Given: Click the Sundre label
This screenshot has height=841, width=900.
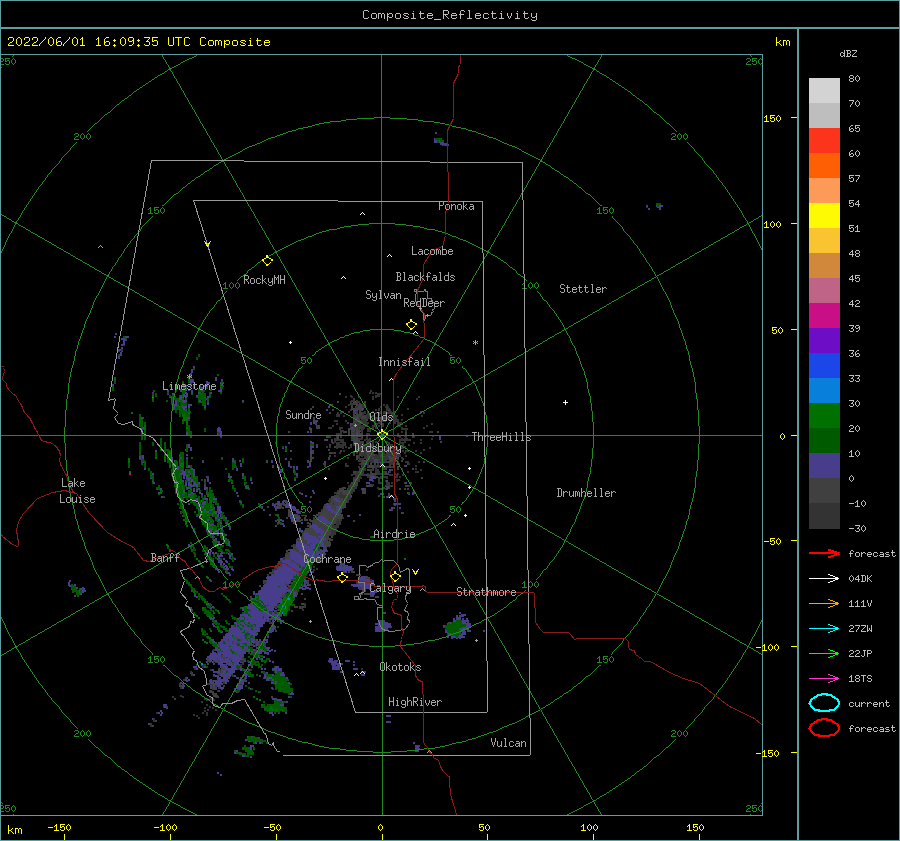Looking at the screenshot, I should coord(303,414).
